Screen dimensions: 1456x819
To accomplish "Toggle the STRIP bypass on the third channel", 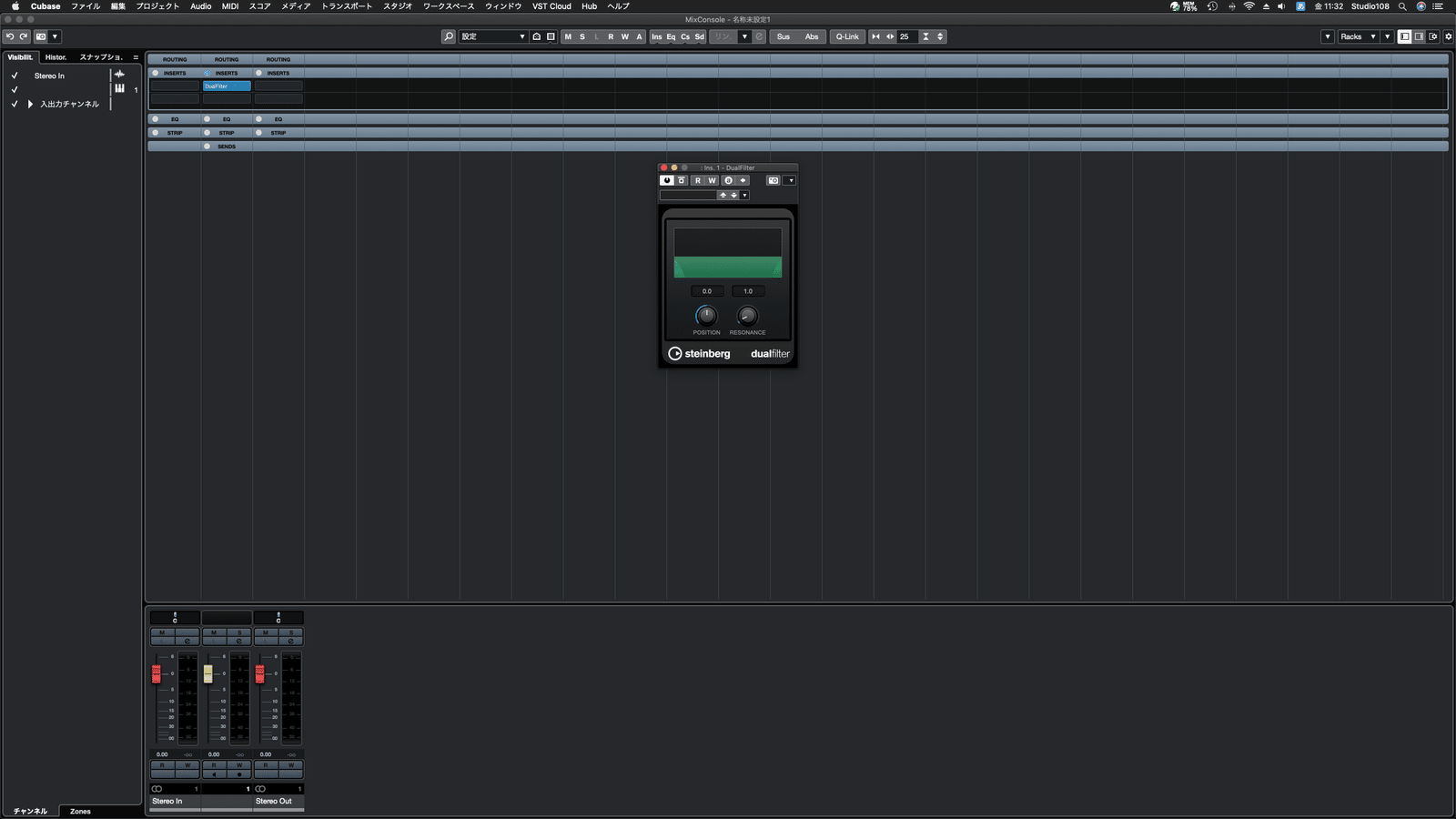I will point(258,133).
